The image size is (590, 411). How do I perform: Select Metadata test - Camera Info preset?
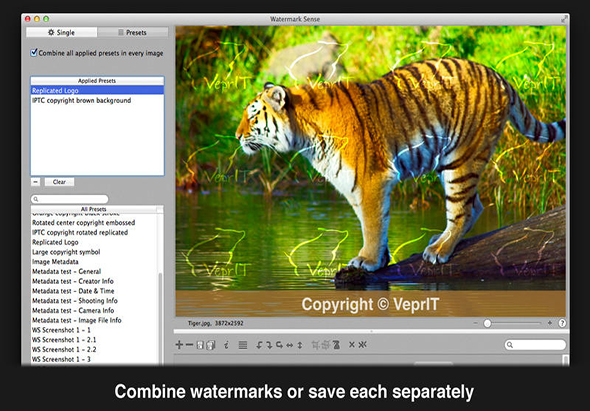click(x=94, y=311)
